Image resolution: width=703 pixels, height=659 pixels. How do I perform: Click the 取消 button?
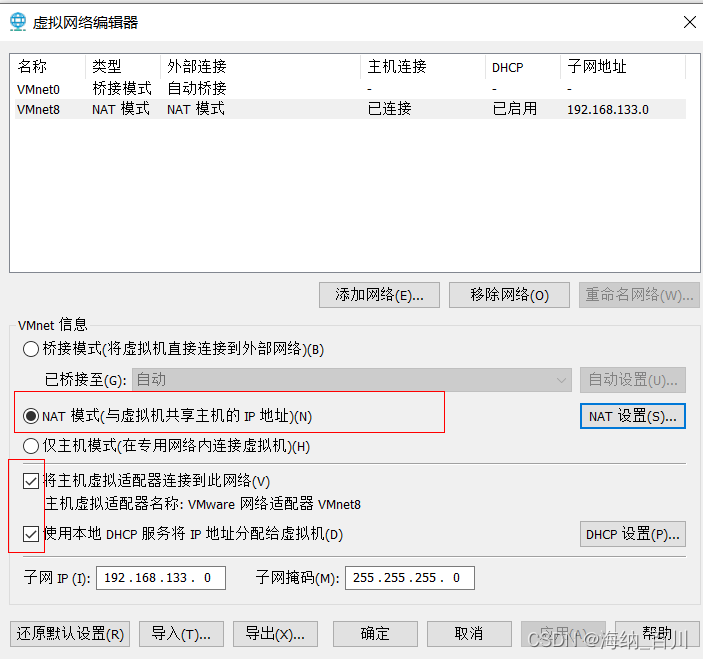pos(469,634)
